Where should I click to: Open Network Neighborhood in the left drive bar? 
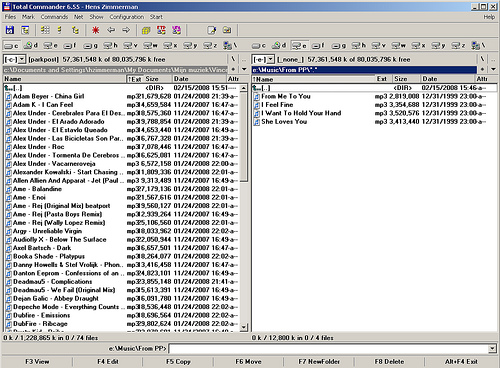pyautogui.click(x=230, y=45)
